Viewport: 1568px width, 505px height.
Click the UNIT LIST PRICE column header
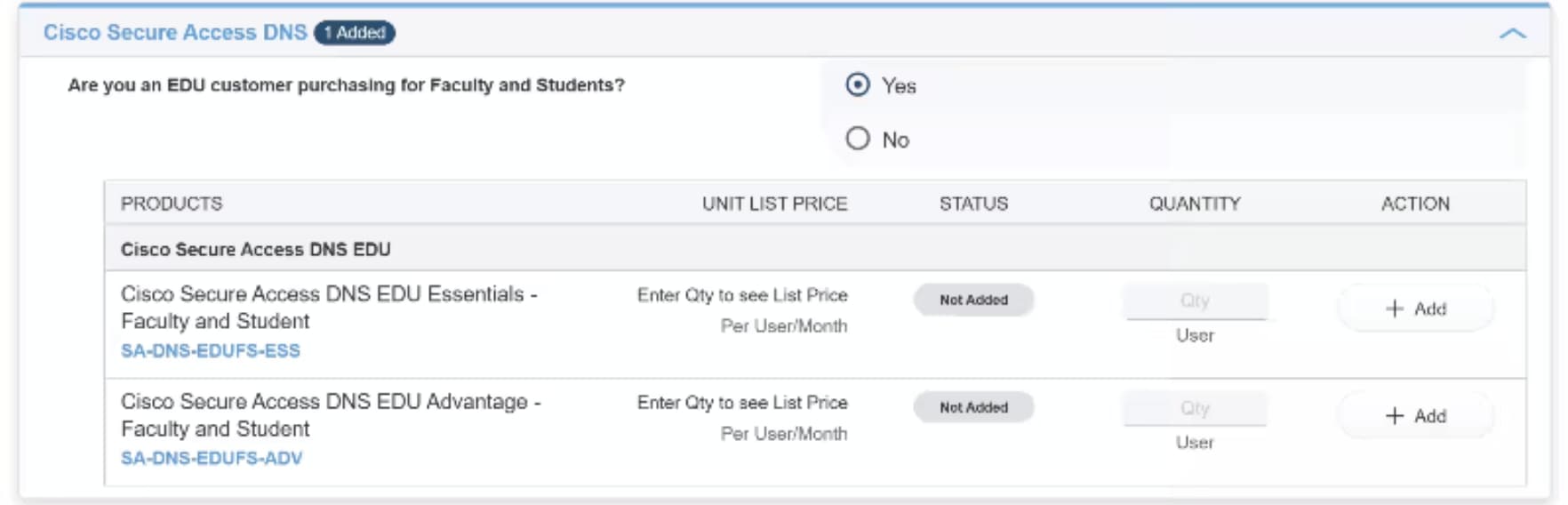[774, 204]
